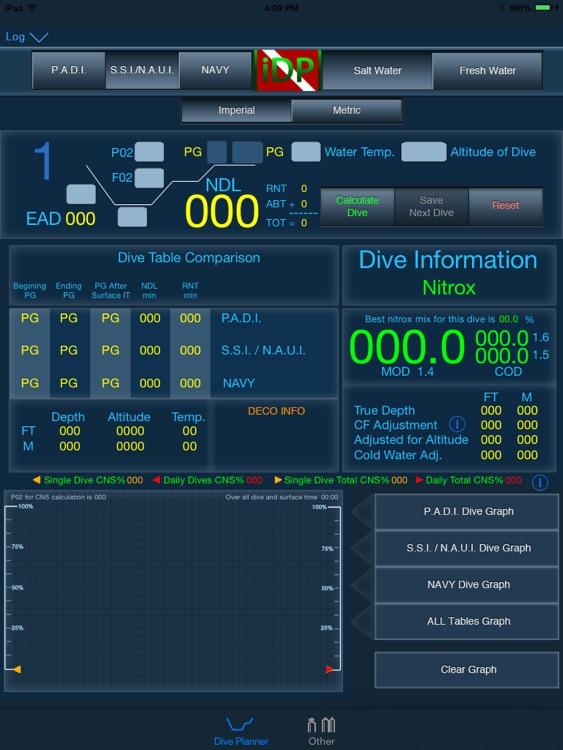Tap the P02 input field
The image size is (563, 750).
(149, 152)
